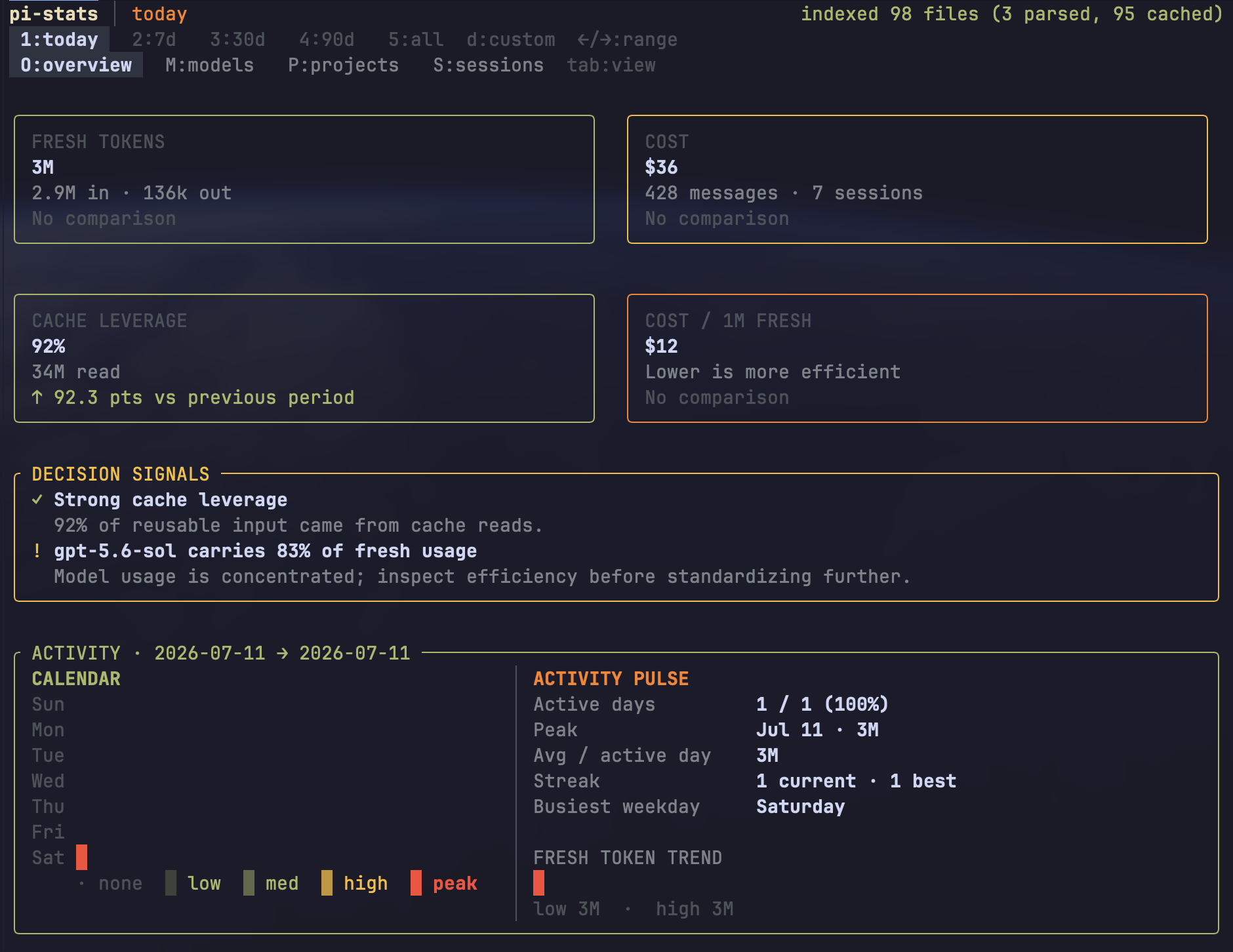Click gpt-5.6-sol carries 83% signal

click(266, 551)
